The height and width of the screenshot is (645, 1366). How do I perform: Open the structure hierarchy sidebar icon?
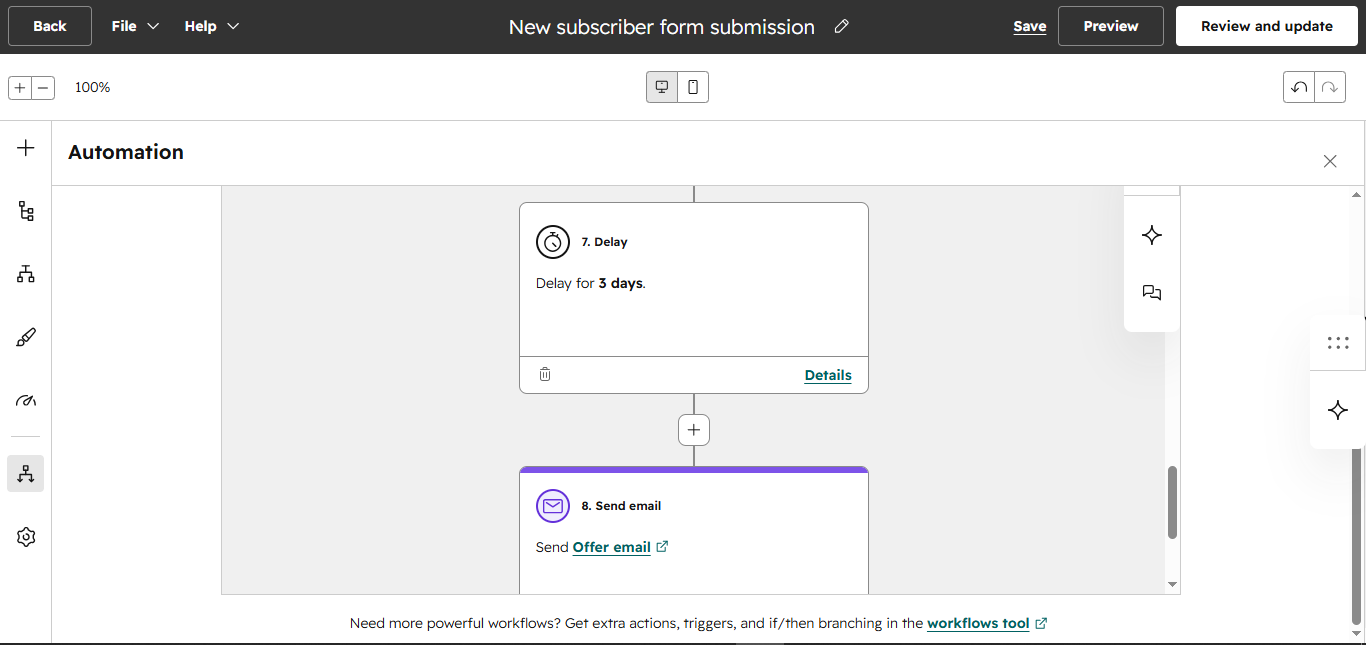click(26, 274)
